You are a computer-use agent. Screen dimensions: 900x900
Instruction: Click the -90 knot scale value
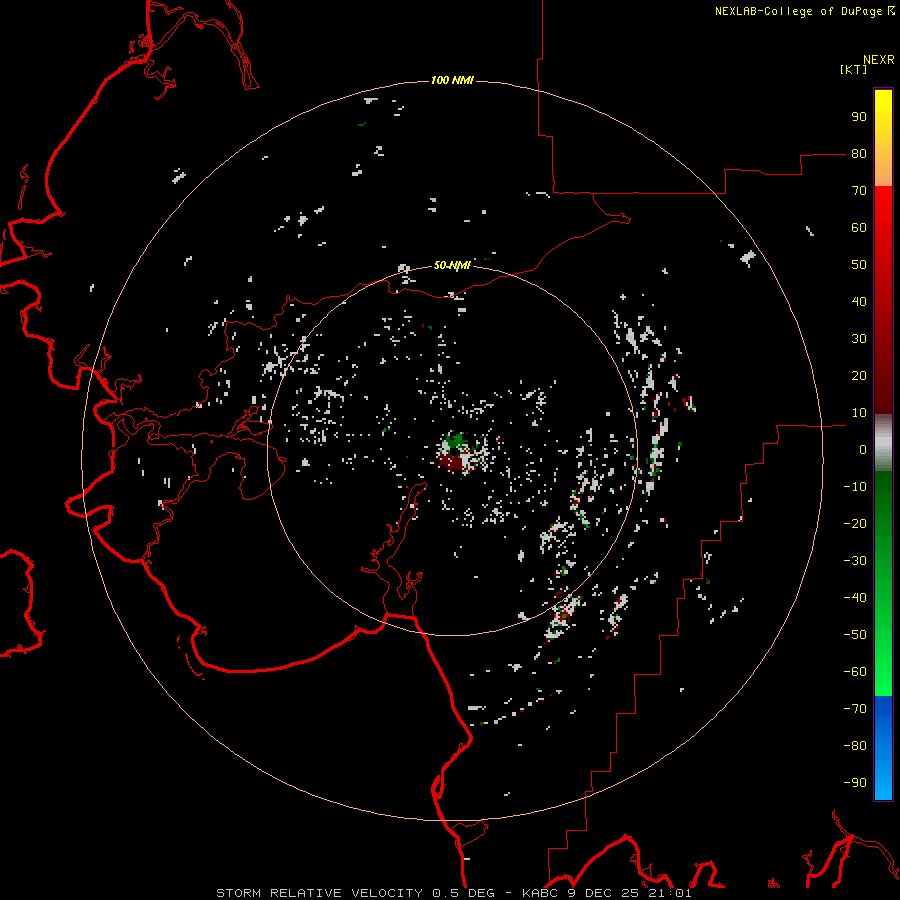(855, 783)
